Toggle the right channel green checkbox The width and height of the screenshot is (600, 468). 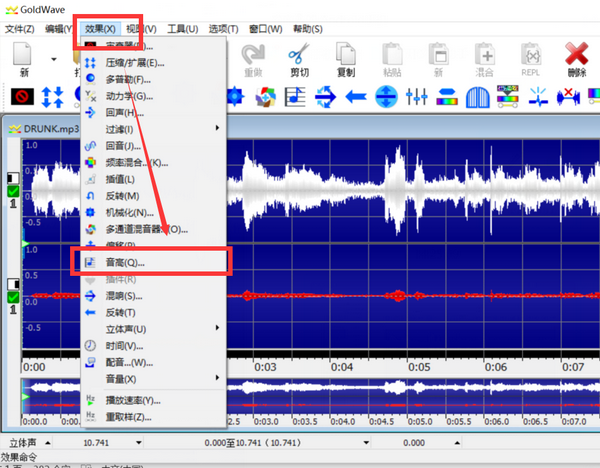13,297
